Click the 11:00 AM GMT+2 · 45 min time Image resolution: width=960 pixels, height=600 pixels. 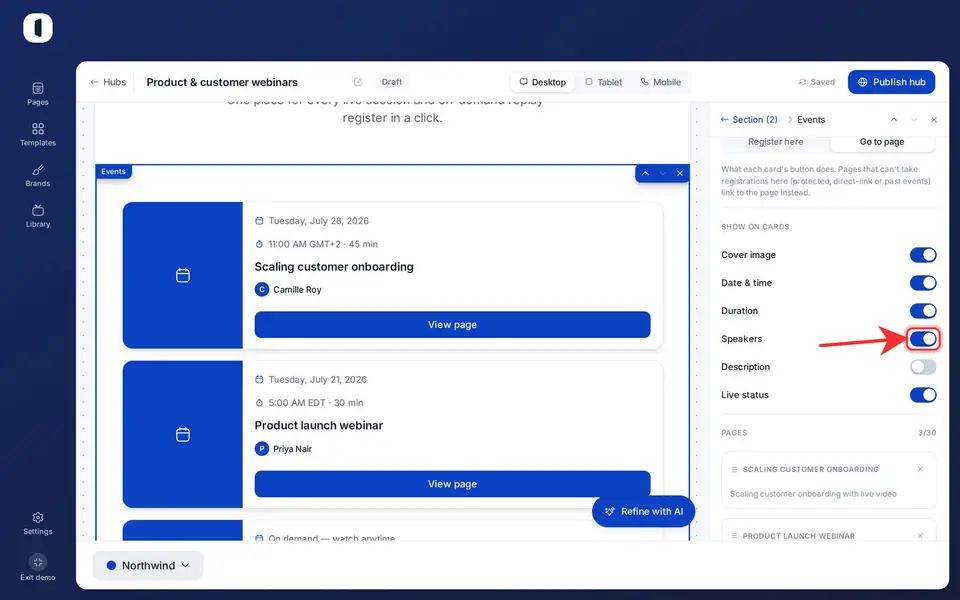(323, 244)
